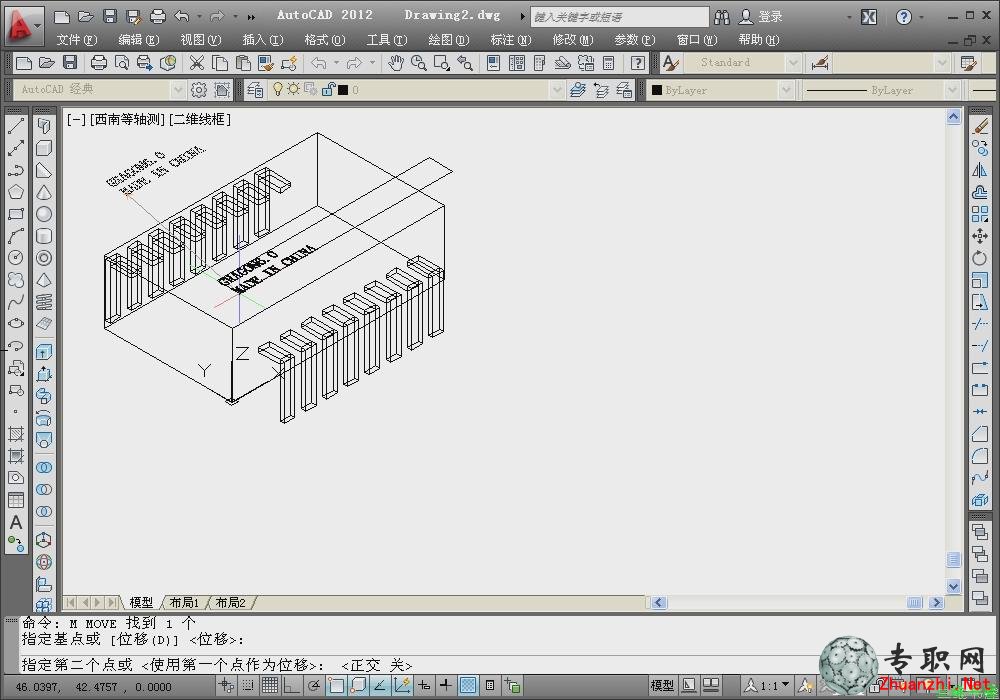Screen dimensions: 1000x700
Task: Click the Cut scissors icon
Action: [x=197, y=62]
